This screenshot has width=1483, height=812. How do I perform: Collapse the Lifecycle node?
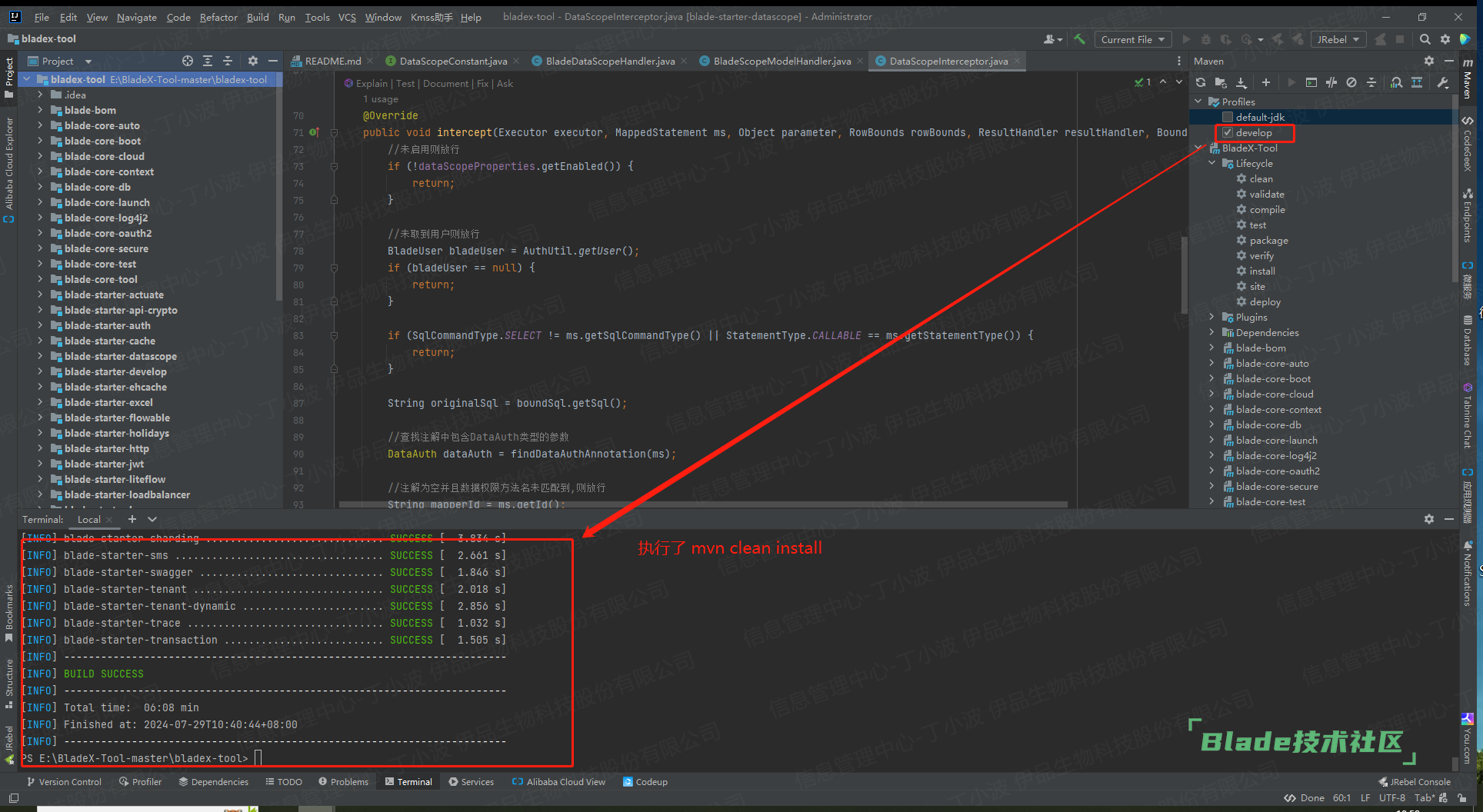click(1212, 163)
